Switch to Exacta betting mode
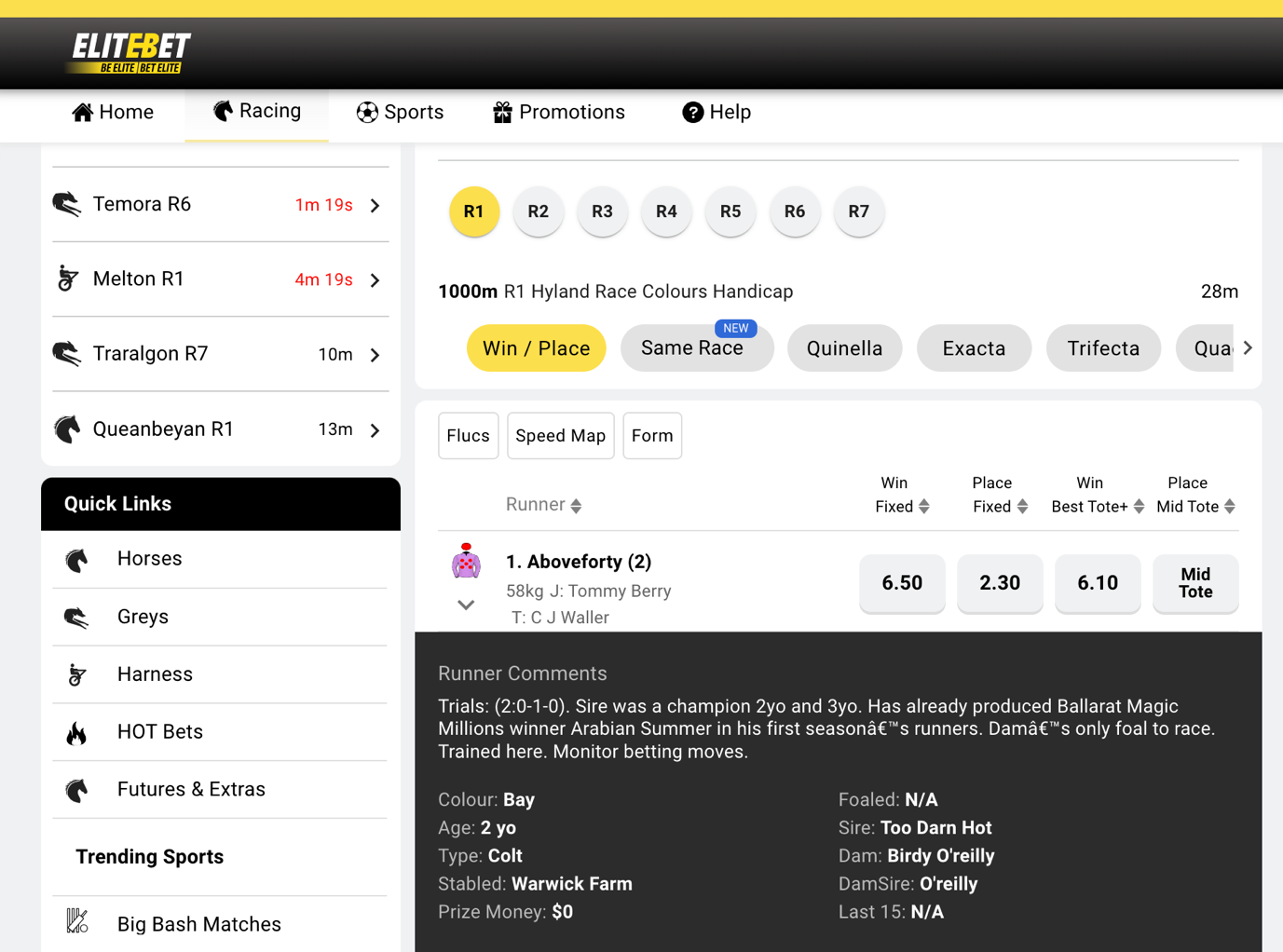 (x=974, y=347)
